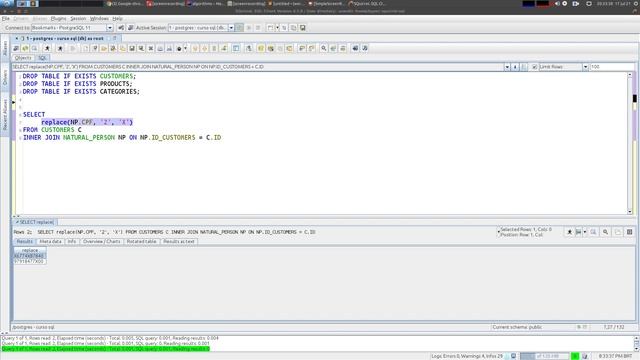Click the floppy icon right of Active Session
Image resolution: width=640 pixels, height=360 pixels.
(302, 28)
